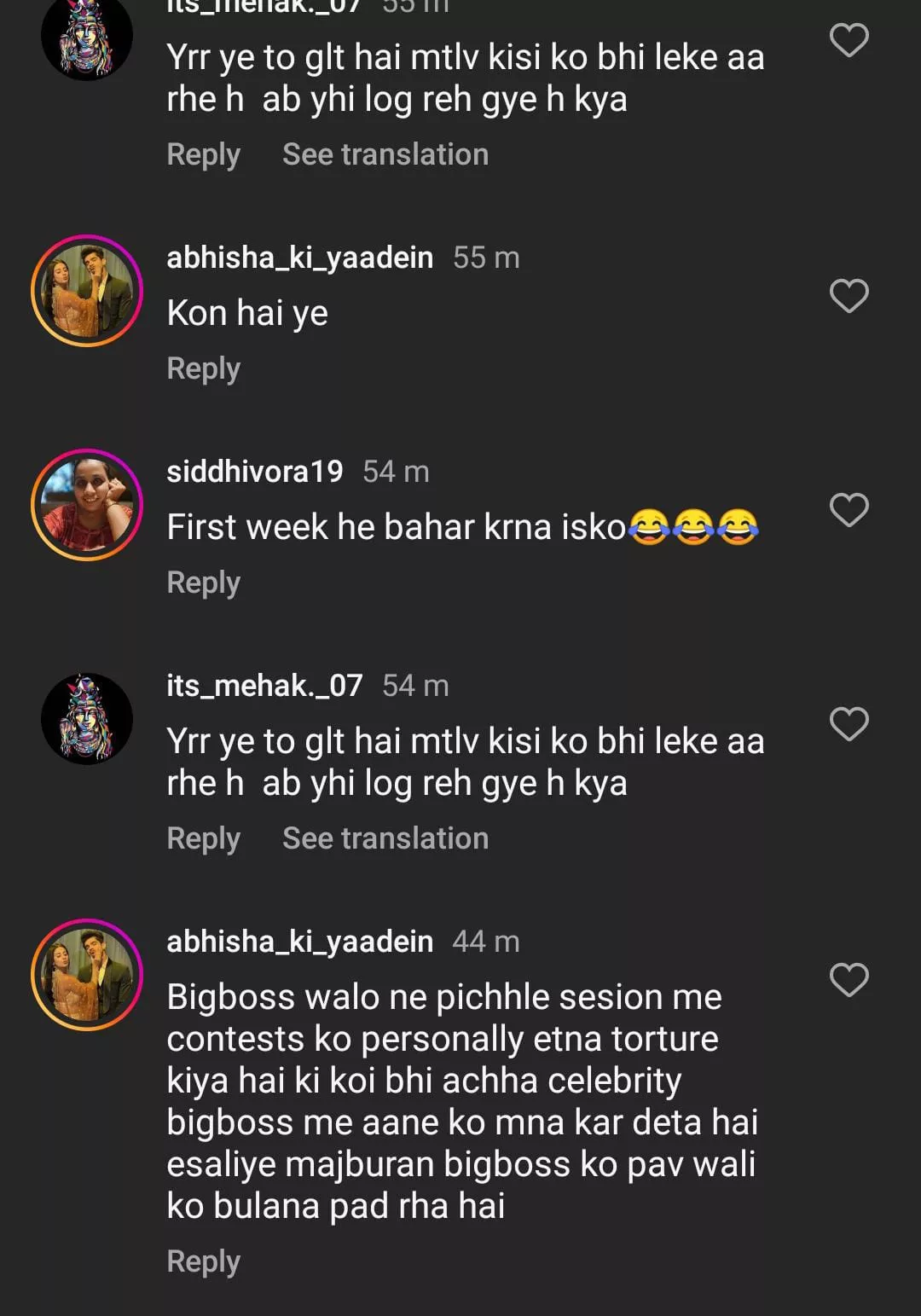Open the siddhivora19 username link
This screenshot has height=1316, width=921.
tap(254, 472)
